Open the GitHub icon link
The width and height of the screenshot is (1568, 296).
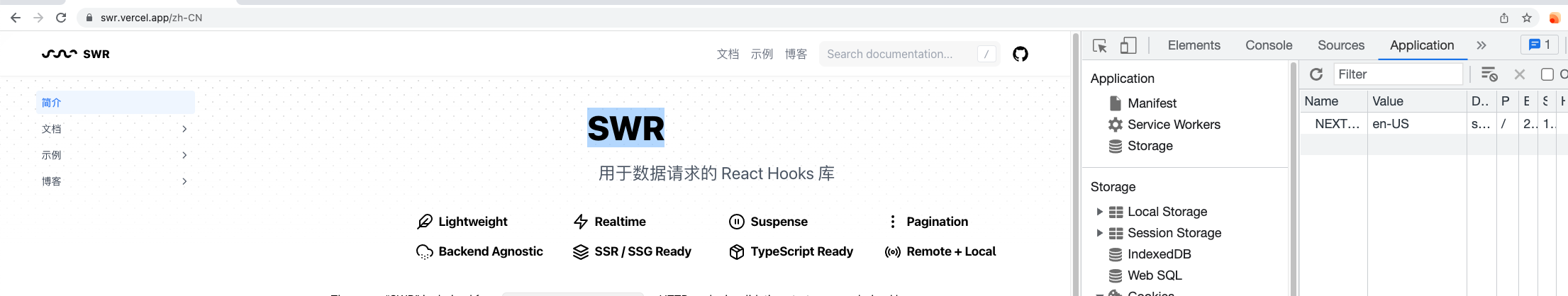click(1021, 54)
